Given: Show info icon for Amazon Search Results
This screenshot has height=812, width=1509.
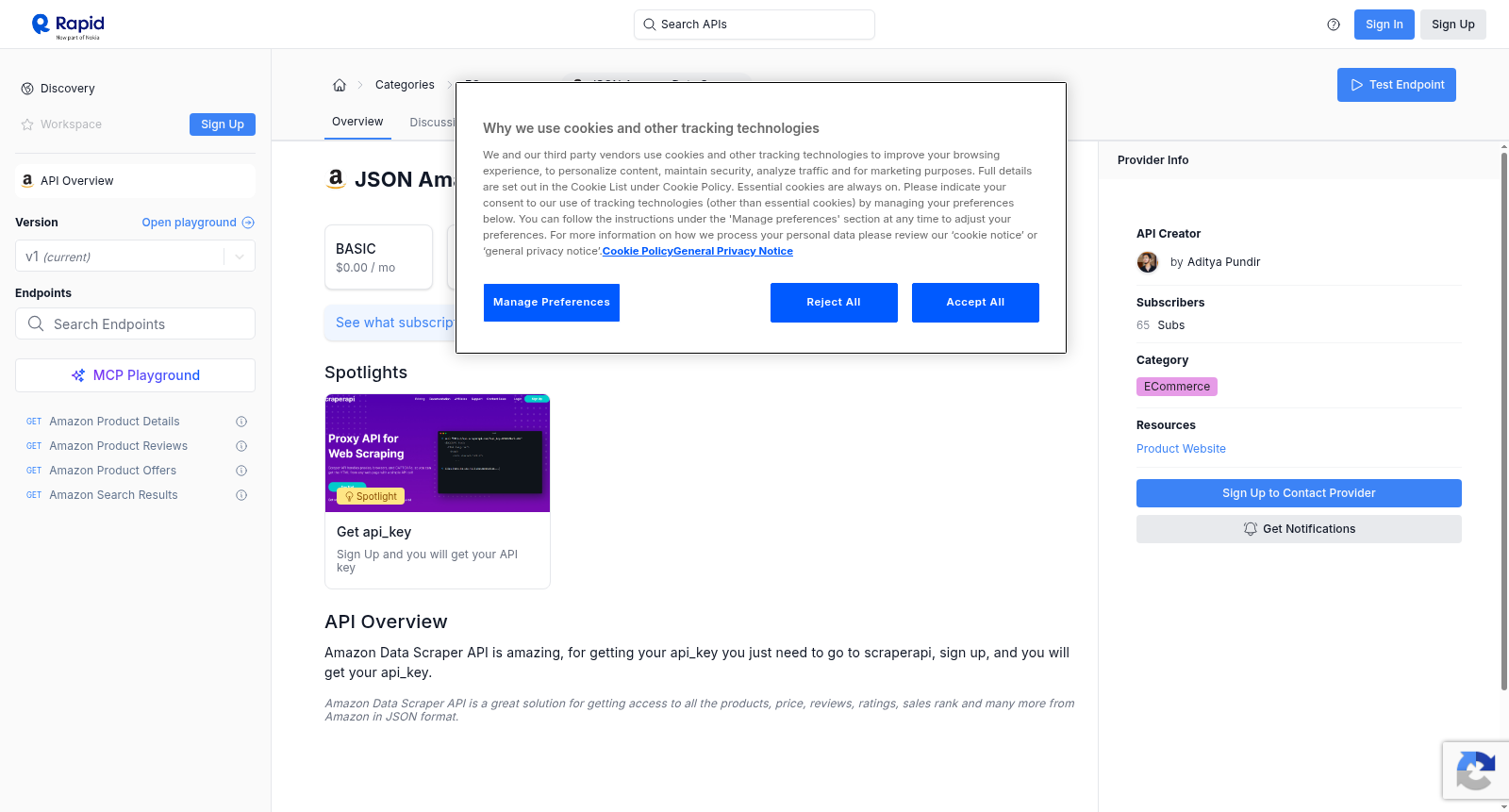Looking at the screenshot, I should [x=241, y=495].
